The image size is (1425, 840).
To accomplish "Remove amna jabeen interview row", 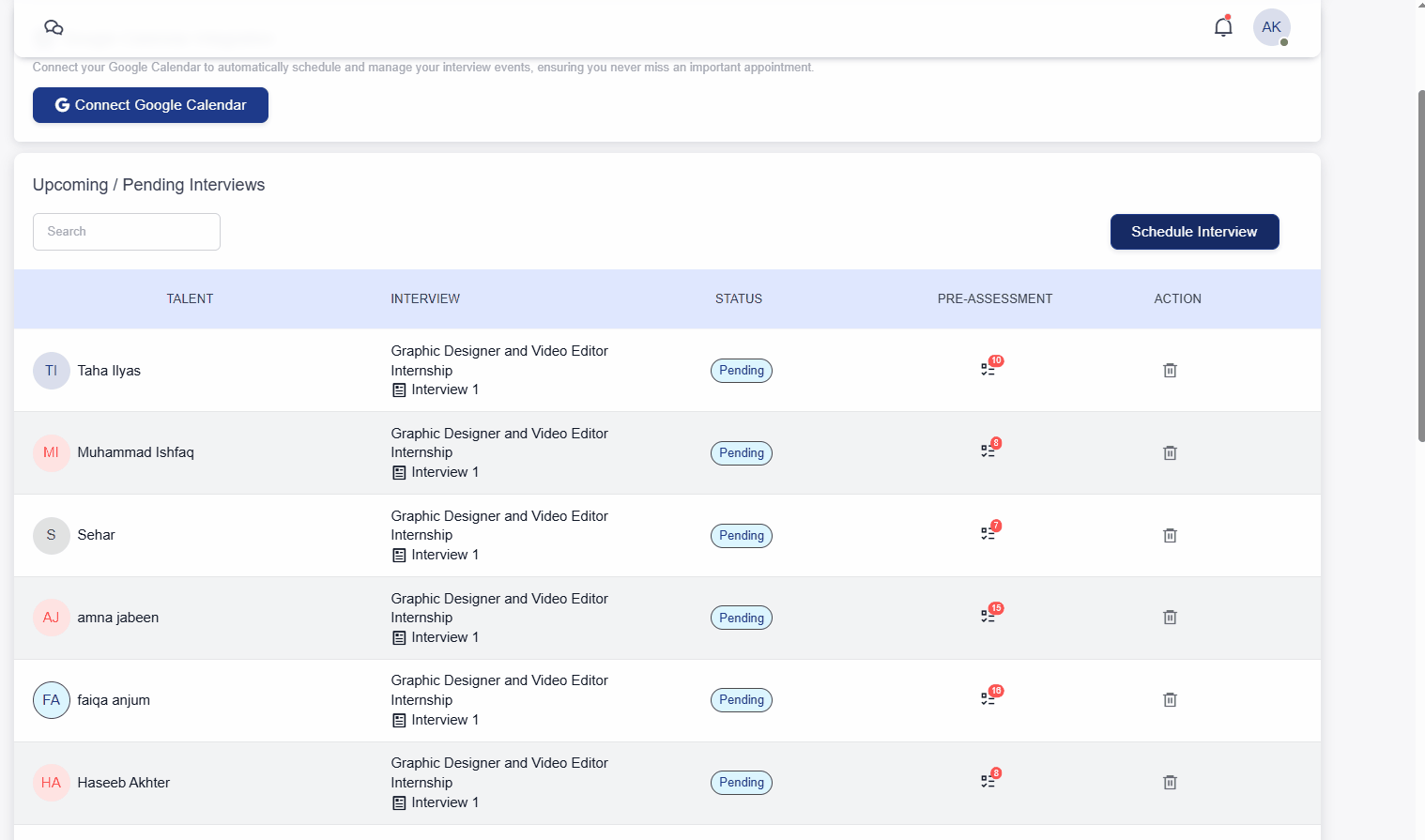I will (1170, 618).
